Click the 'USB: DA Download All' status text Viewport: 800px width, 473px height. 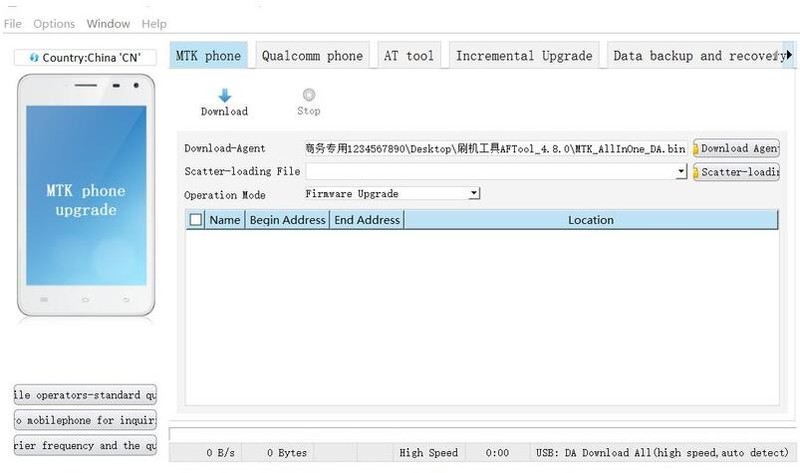pyautogui.click(x=662, y=453)
